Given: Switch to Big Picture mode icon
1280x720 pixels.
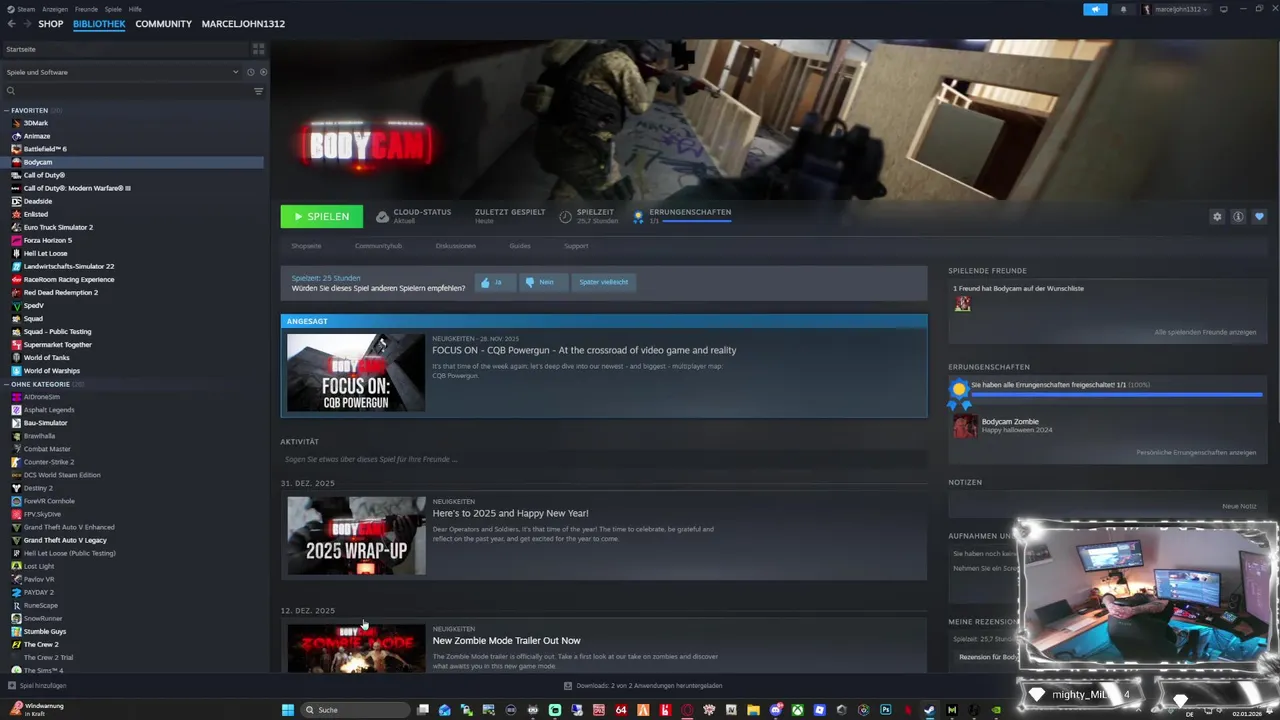Looking at the screenshot, I should [x=1223, y=9].
